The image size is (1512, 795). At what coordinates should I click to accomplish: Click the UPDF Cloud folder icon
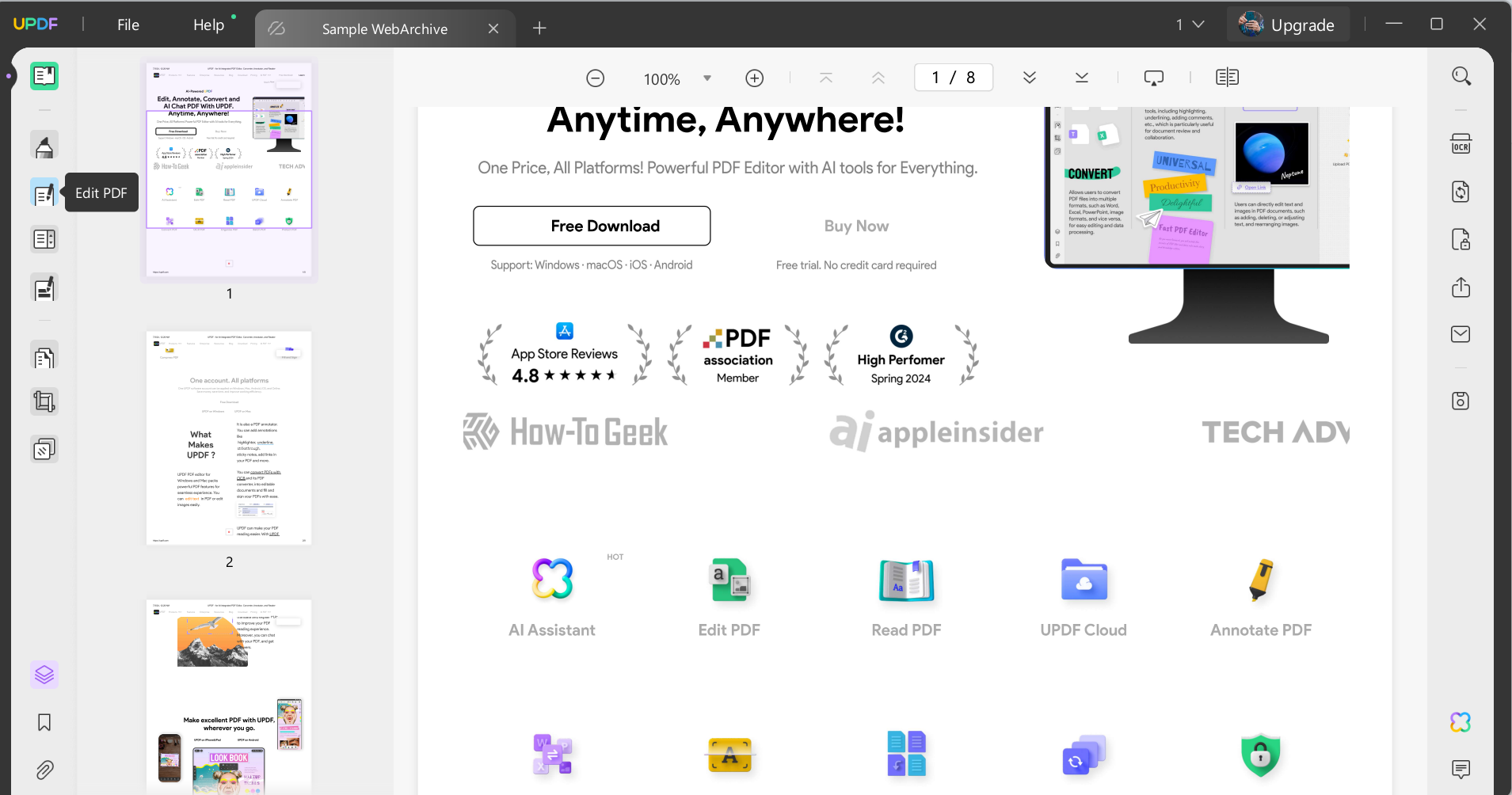pyautogui.click(x=1084, y=580)
